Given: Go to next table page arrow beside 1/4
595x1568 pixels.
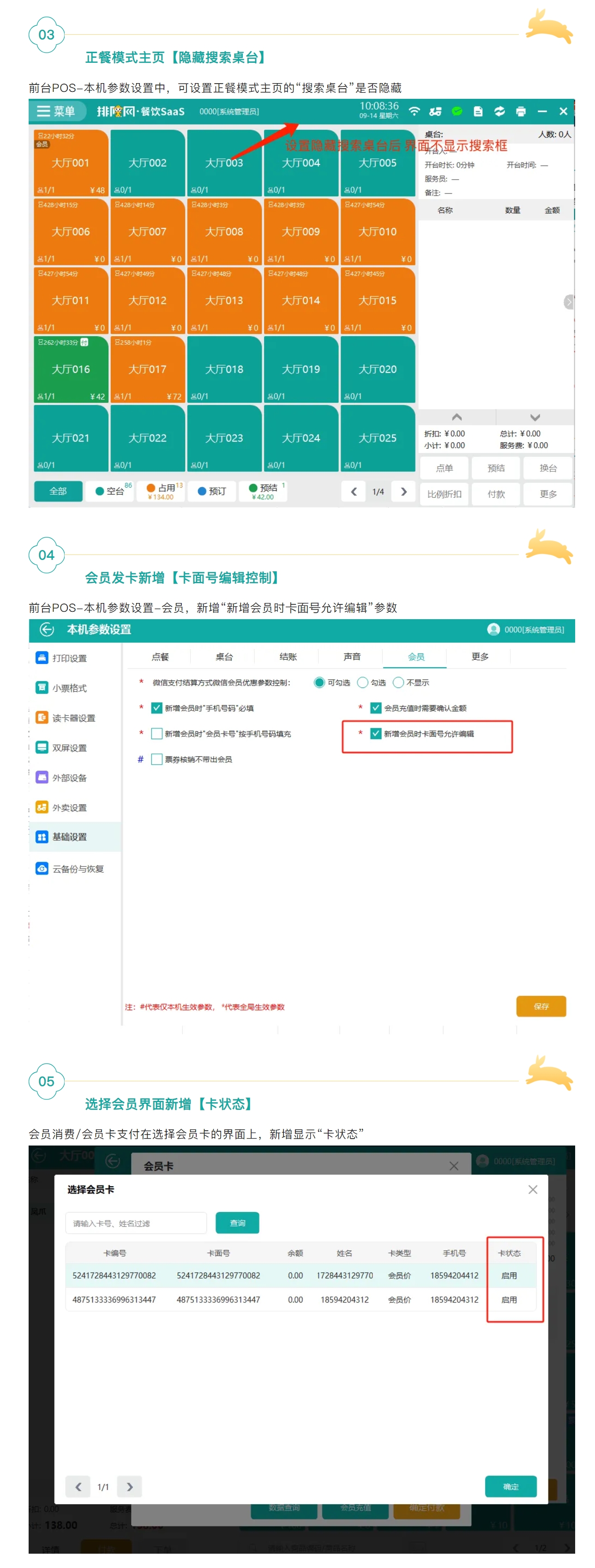Looking at the screenshot, I should pyautogui.click(x=403, y=491).
